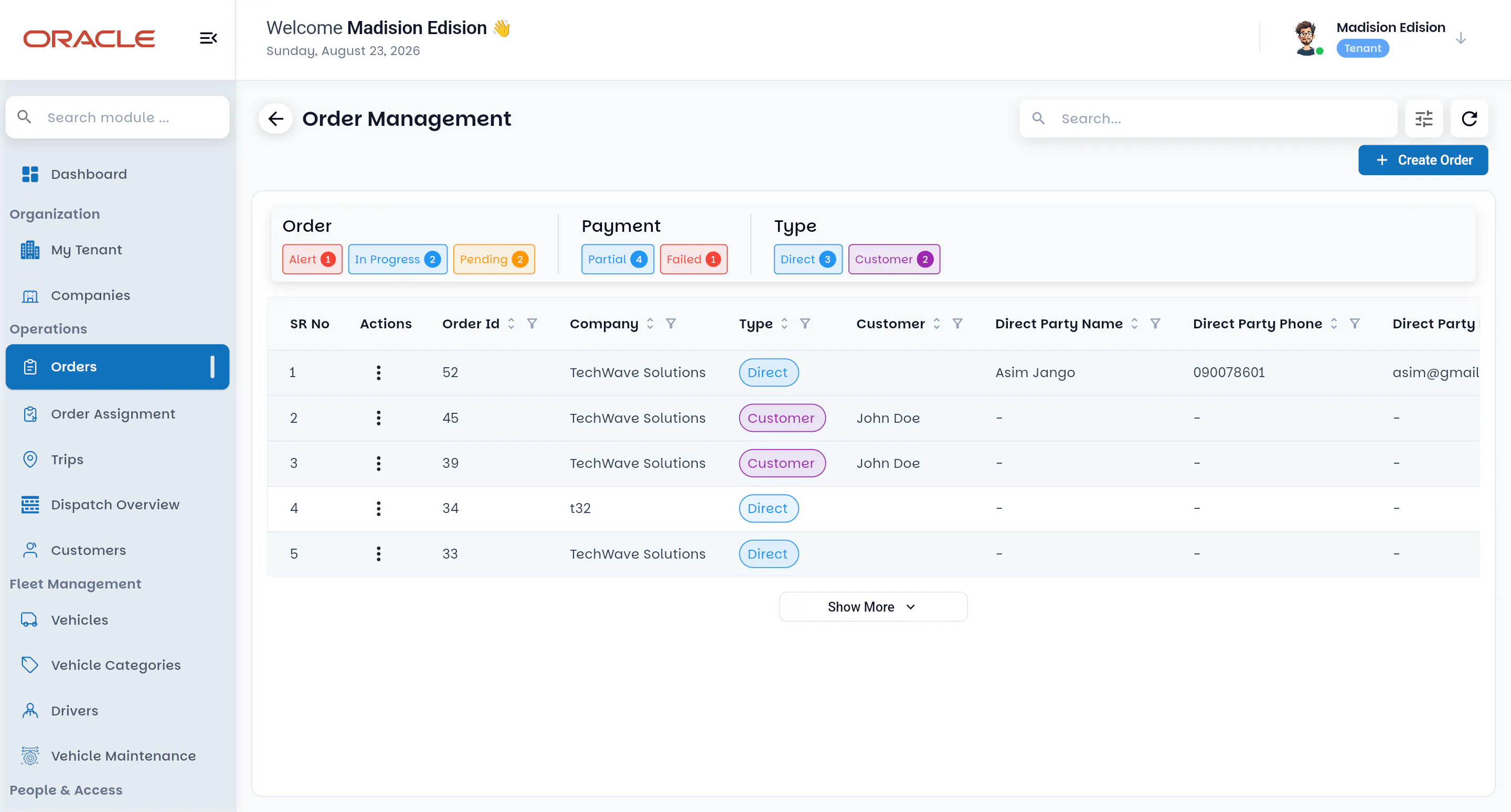
Task: Open Dashboard from the sidebar
Action: 118,174
